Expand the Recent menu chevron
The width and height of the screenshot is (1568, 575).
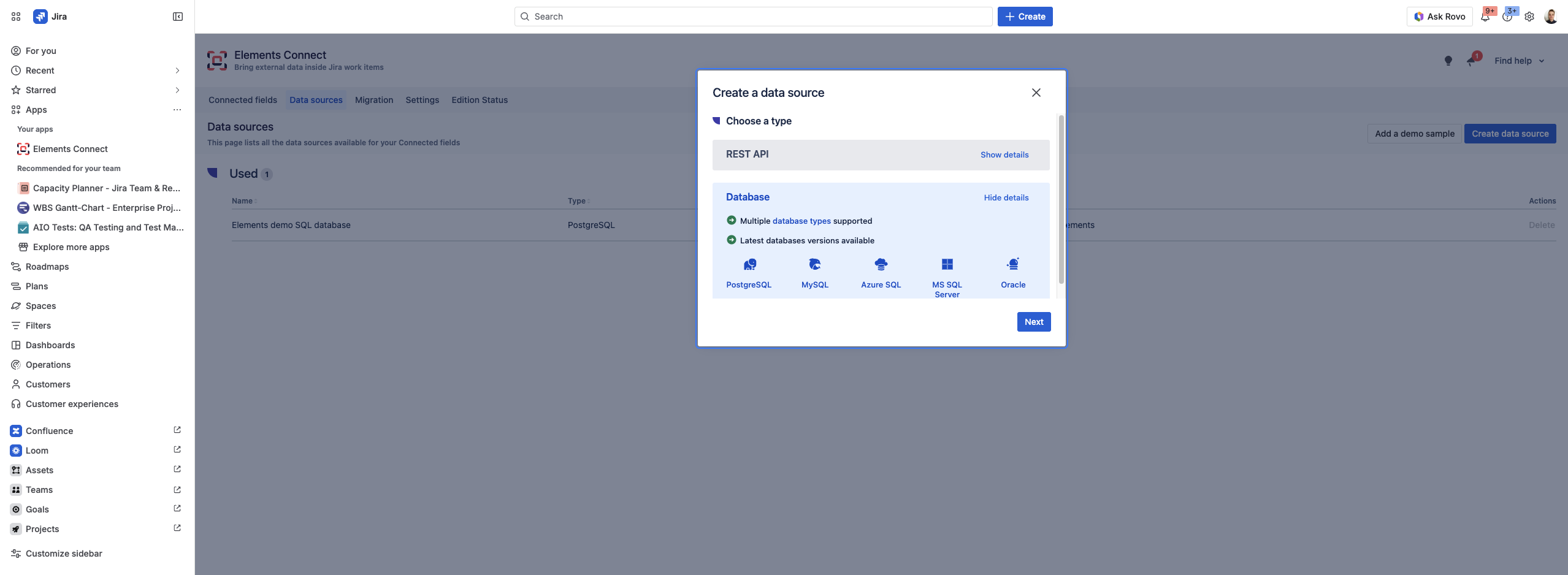(177, 70)
